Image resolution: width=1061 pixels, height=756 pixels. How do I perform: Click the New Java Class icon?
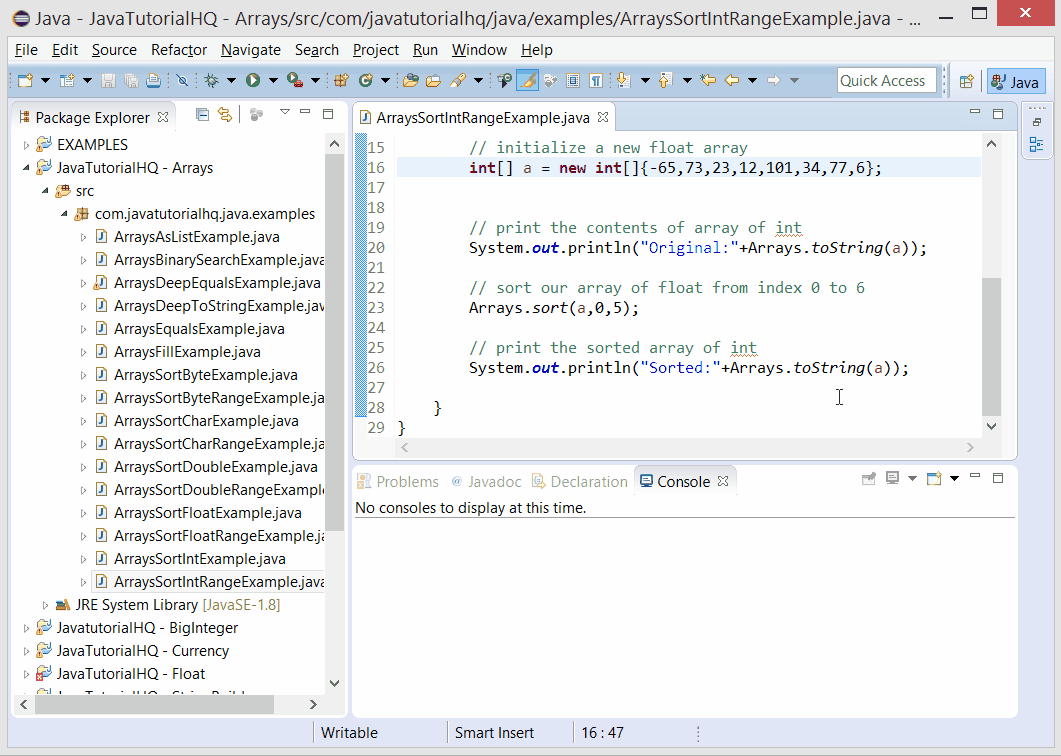(366, 81)
